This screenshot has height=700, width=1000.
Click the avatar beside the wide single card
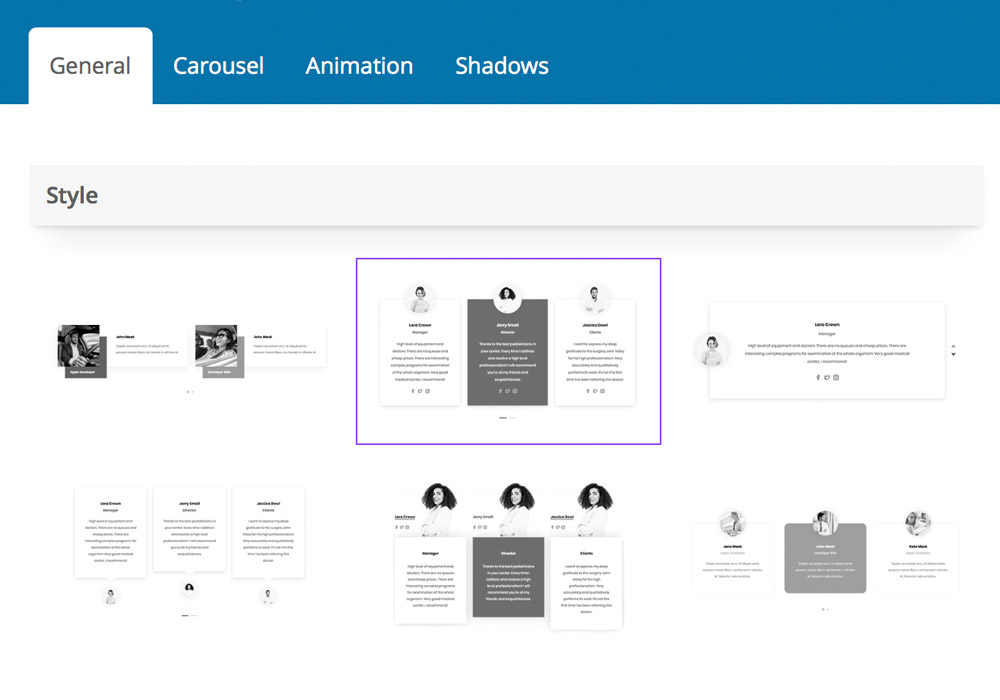pyautogui.click(x=712, y=350)
